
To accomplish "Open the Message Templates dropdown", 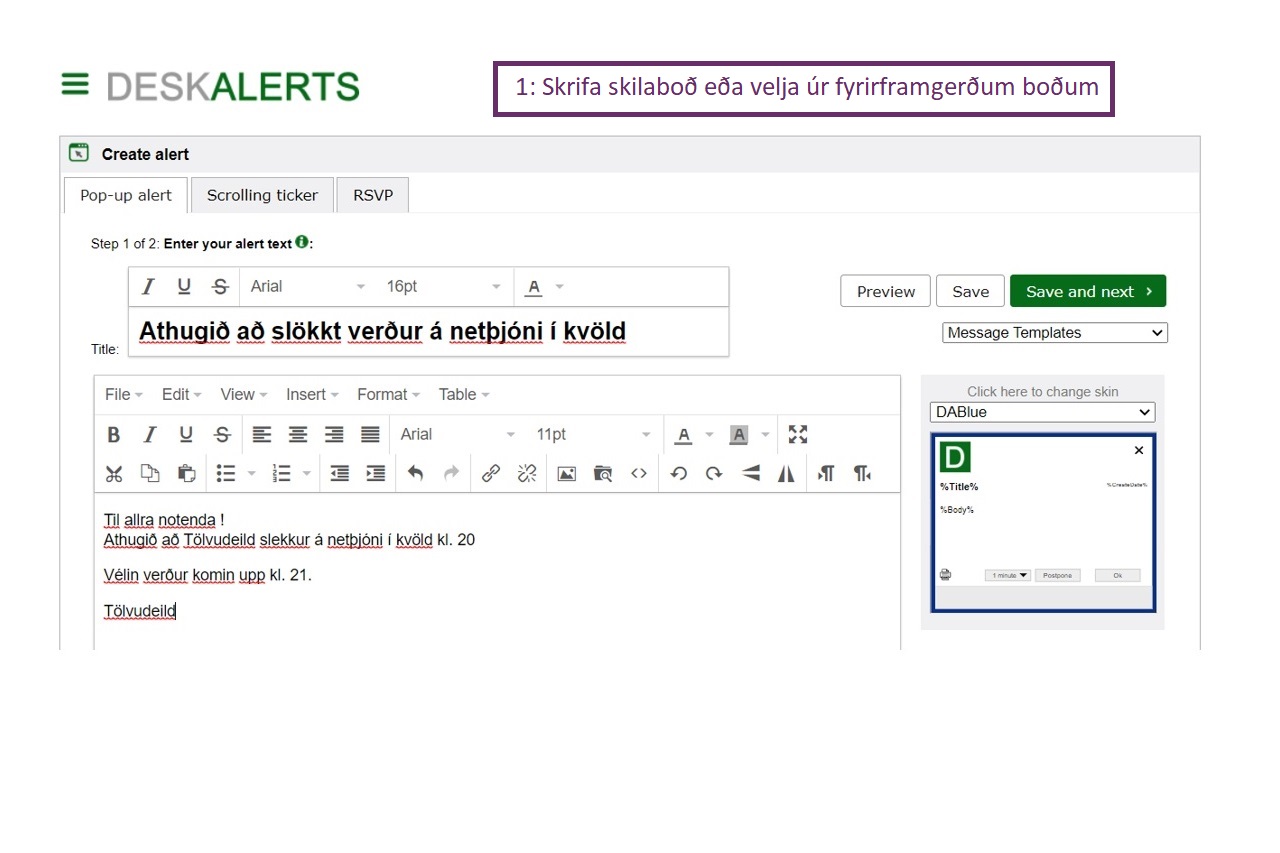I will pyautogui.click(x=1055, y=333).
